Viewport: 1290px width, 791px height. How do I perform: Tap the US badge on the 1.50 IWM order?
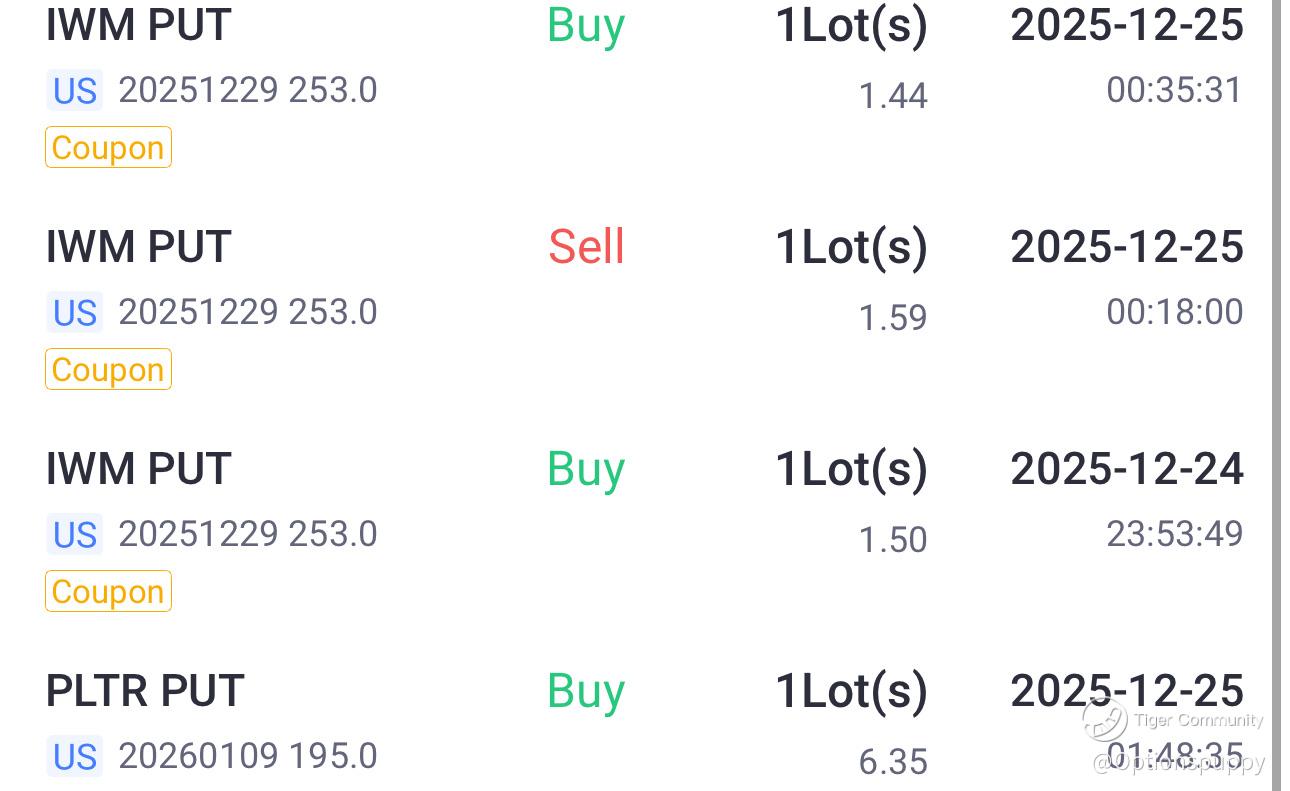[x=74, y=535]
